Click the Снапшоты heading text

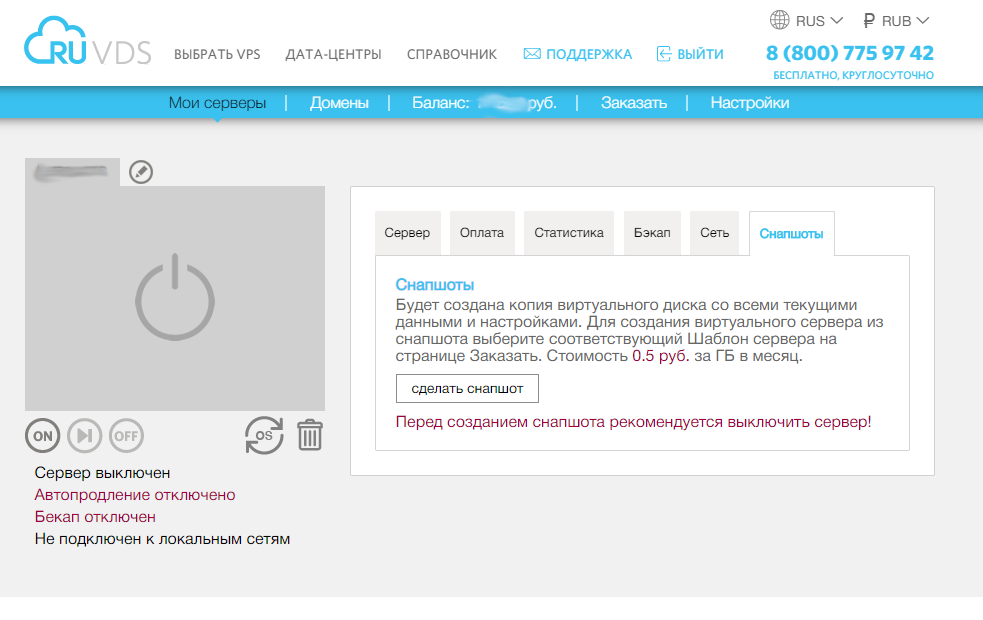click(x=434, y=285)
